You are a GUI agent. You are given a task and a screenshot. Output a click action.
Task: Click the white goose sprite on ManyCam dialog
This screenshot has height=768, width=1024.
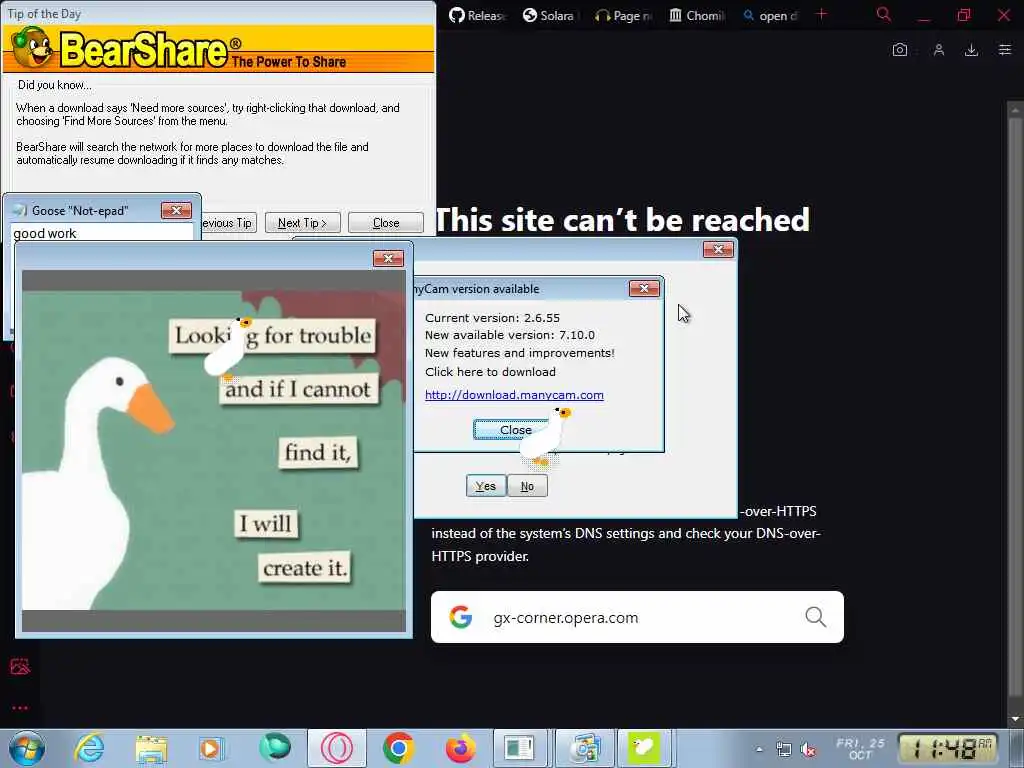point(547,437)
